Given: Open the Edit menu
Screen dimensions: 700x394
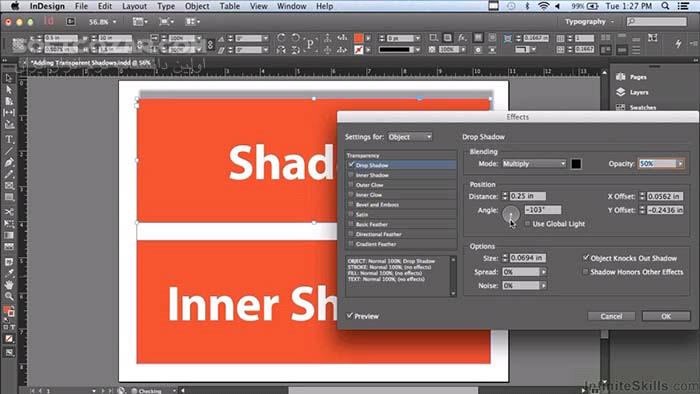Looking at the screenshot, I should point(105,6).
